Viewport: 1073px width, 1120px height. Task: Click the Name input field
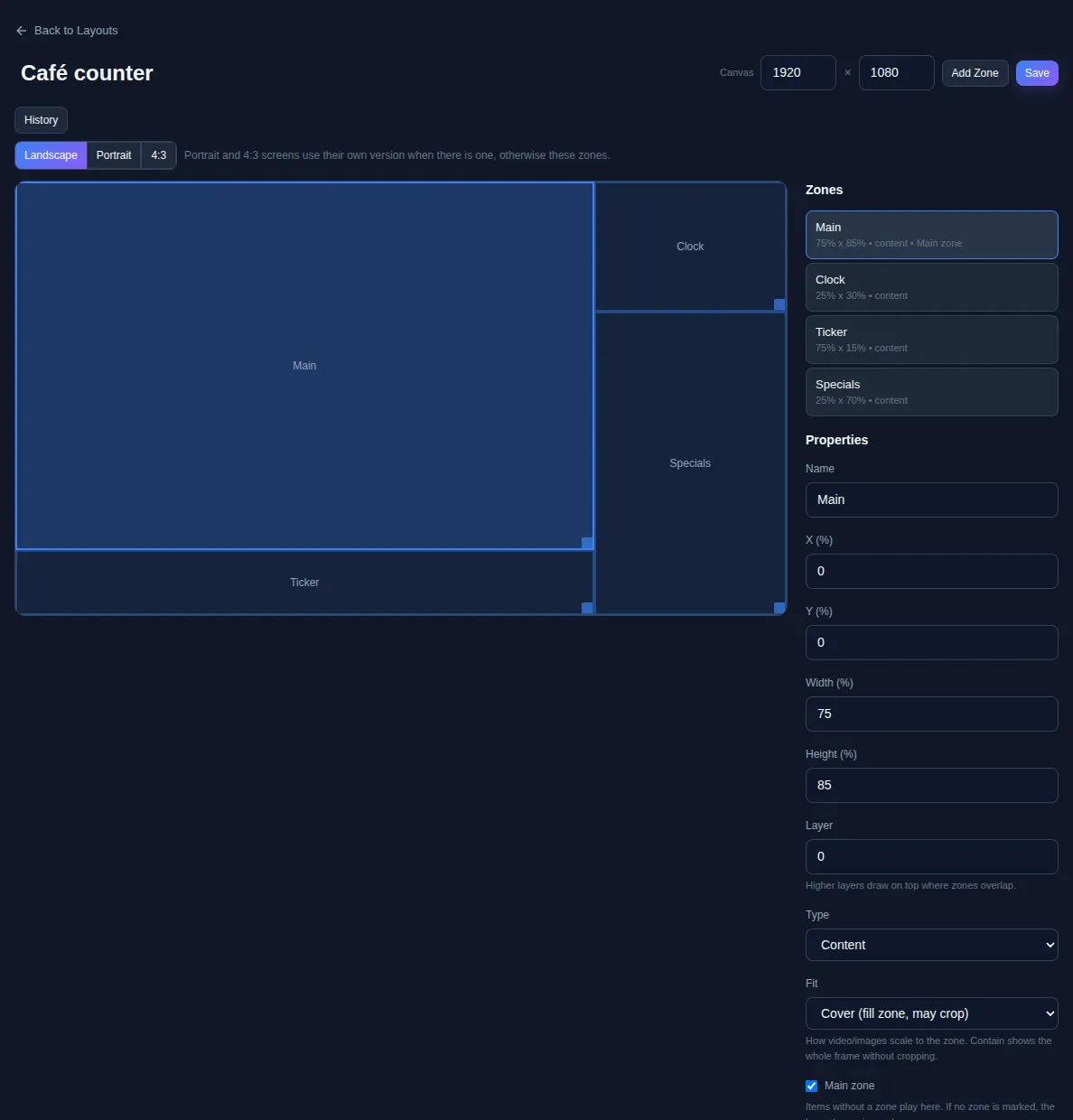coord(931,499)
